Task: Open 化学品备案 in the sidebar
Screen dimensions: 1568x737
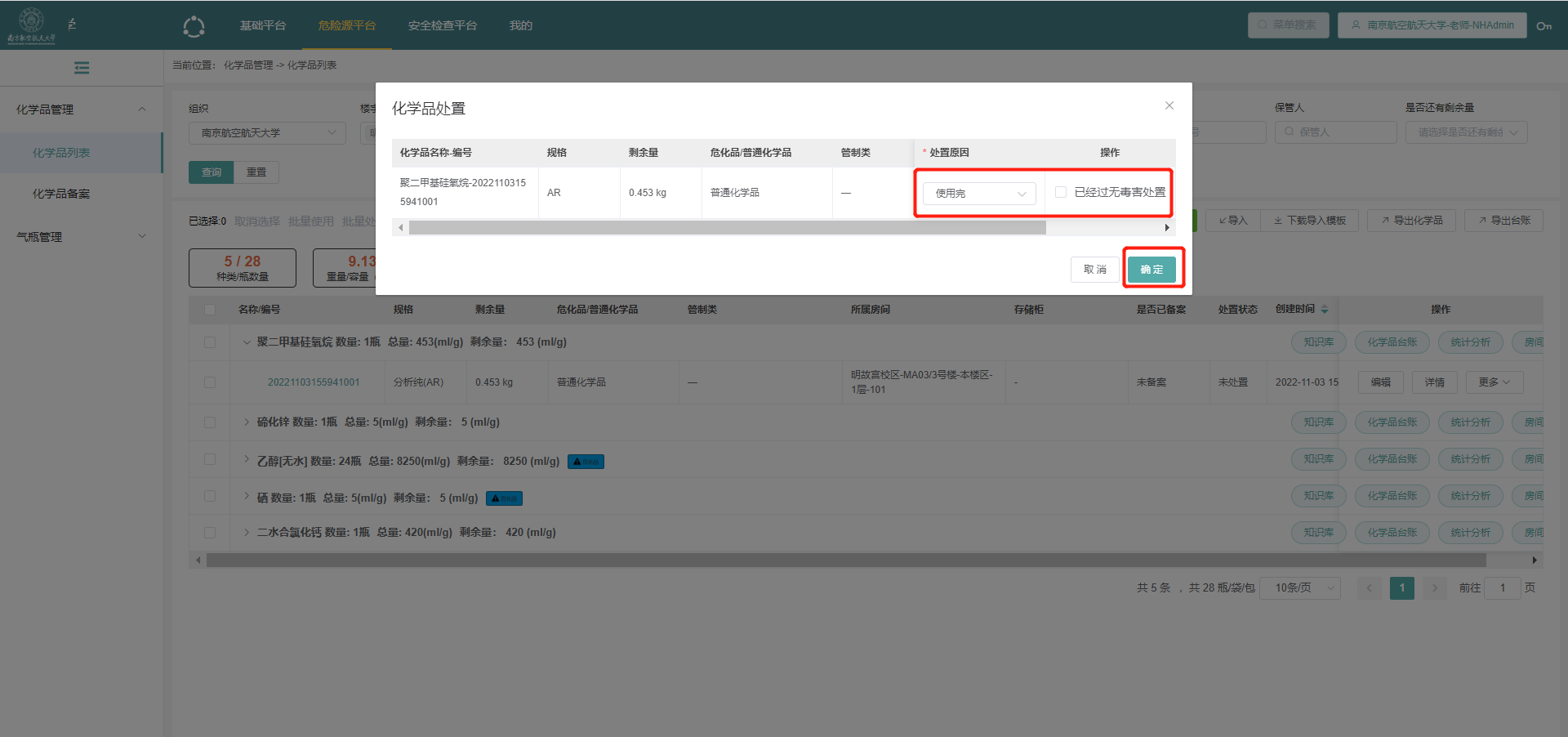Action: pyautogui.click(x=61, y=194)
